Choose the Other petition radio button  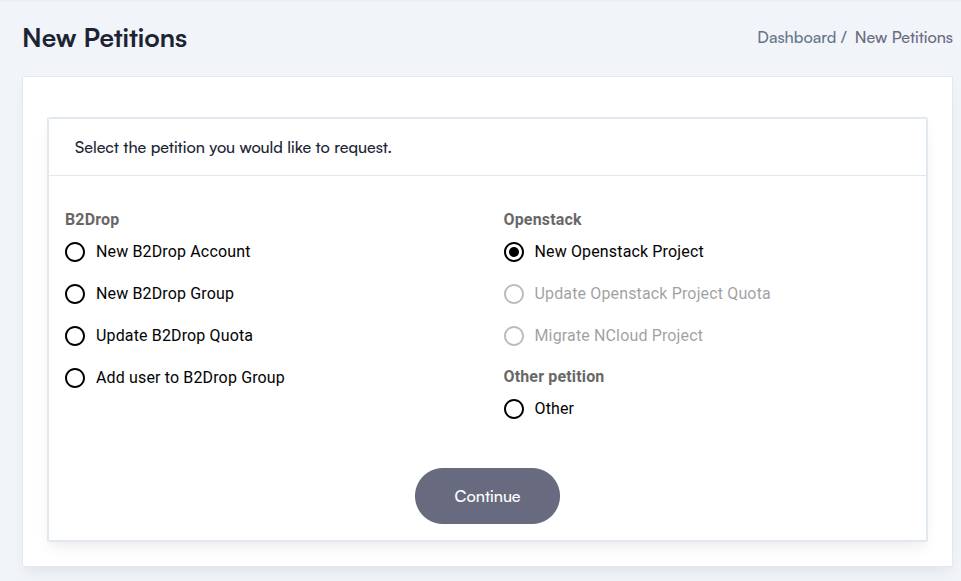point(514,409)
